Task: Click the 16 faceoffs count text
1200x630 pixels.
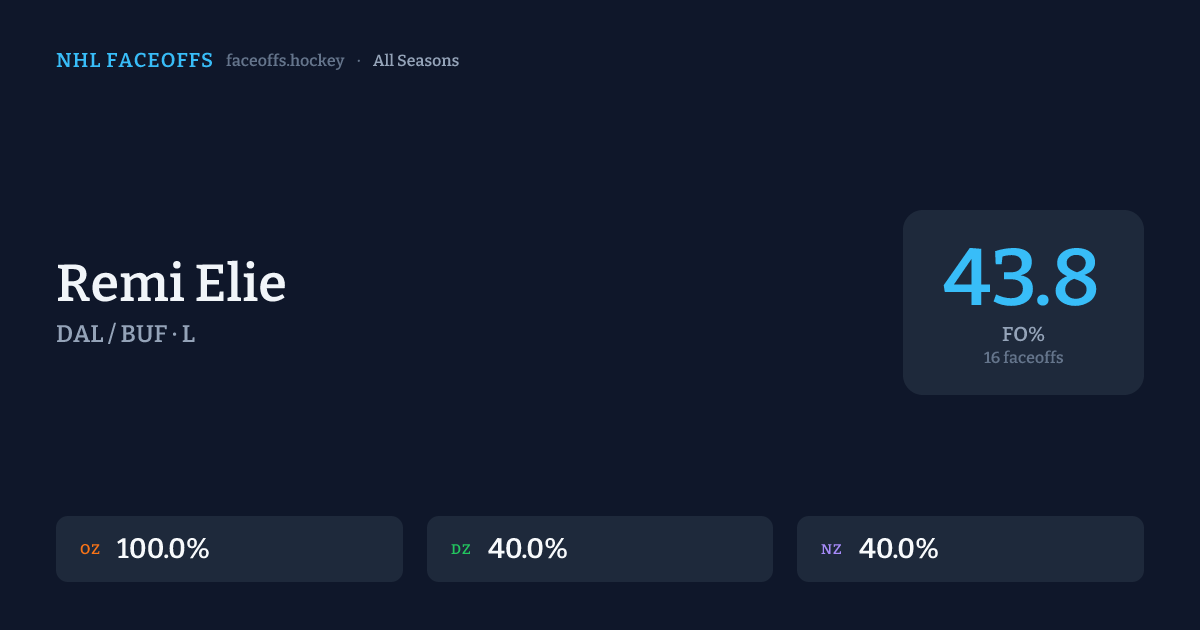Action: 1023,357
